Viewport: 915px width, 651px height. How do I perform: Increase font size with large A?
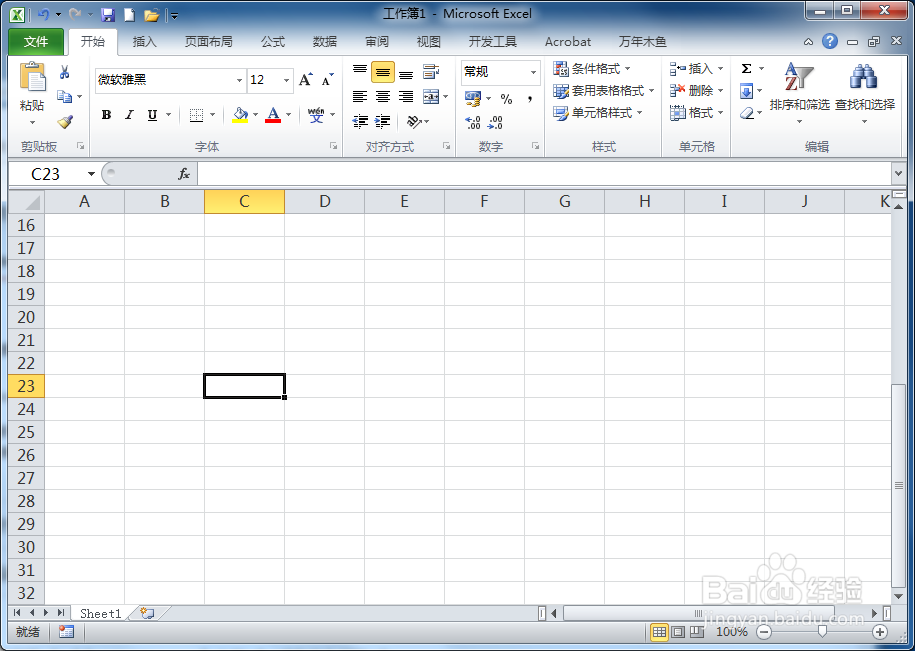pyautogui.click(x=305, y=80)
